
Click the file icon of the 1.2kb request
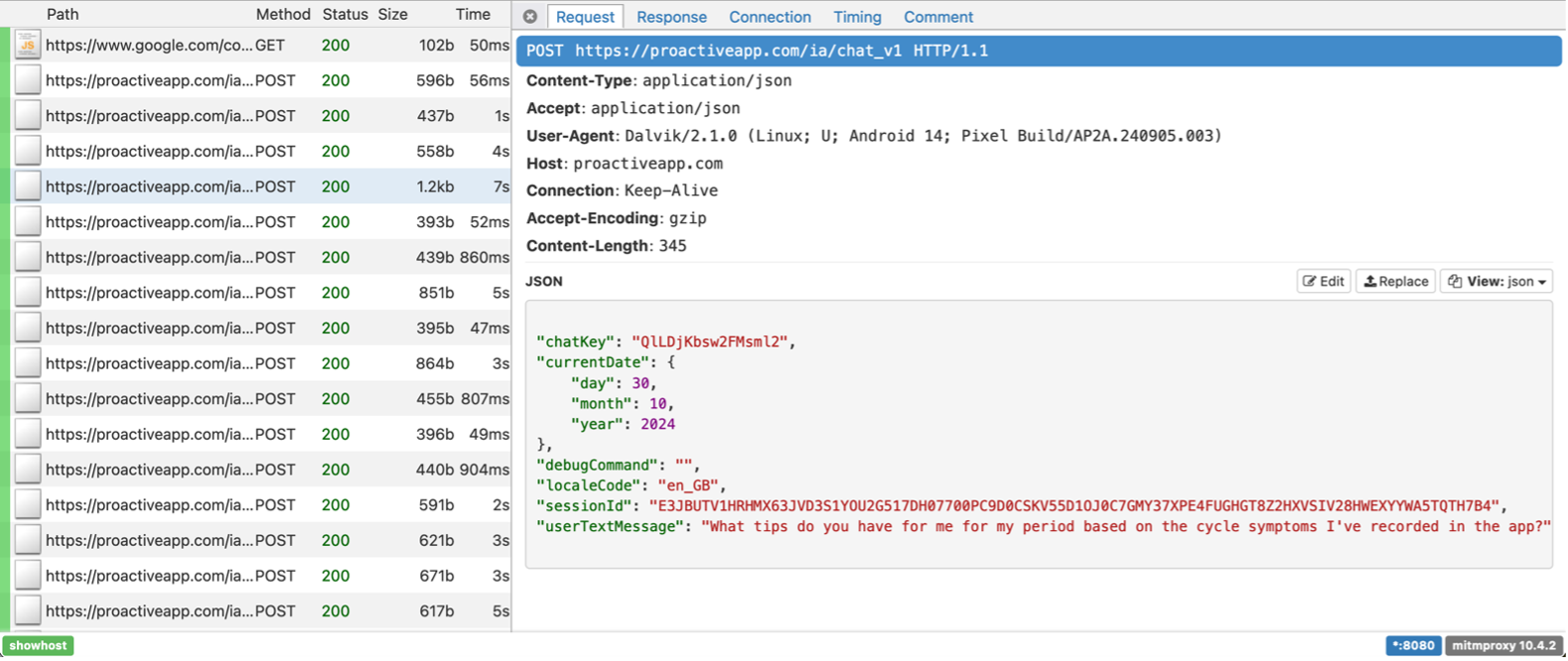click(27, 187)
